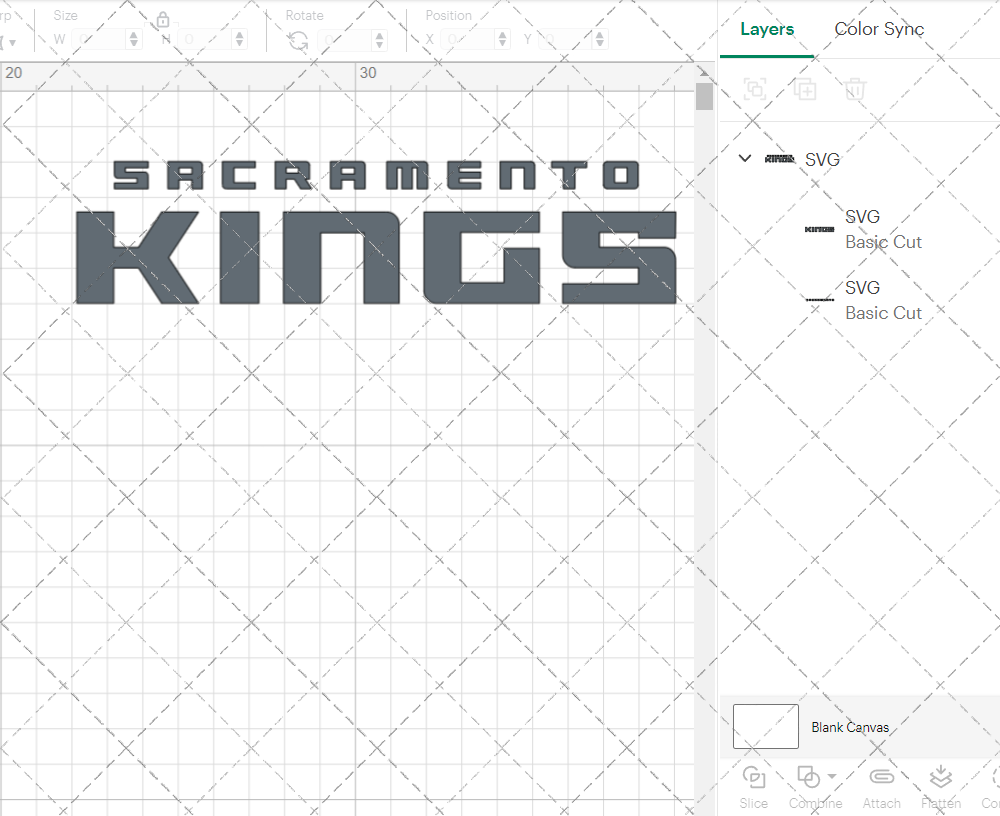Click the Position Y input field

pos(566,40)
